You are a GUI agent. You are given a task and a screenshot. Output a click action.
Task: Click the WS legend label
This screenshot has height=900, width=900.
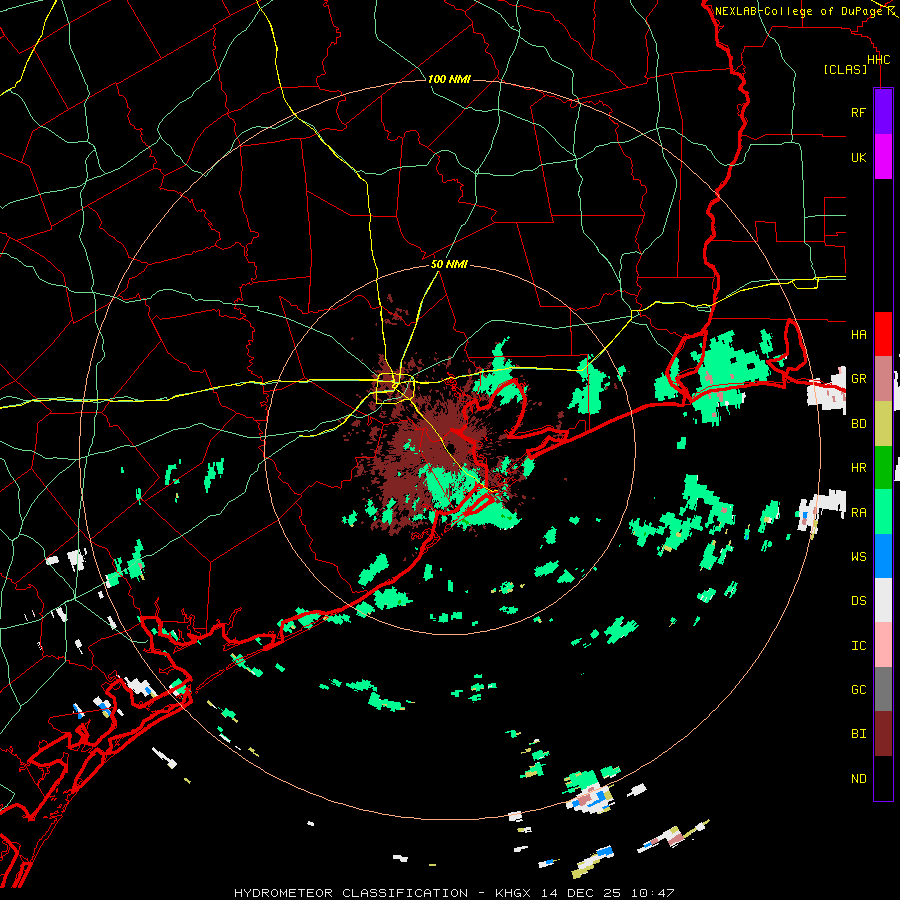tap(858, 557)
